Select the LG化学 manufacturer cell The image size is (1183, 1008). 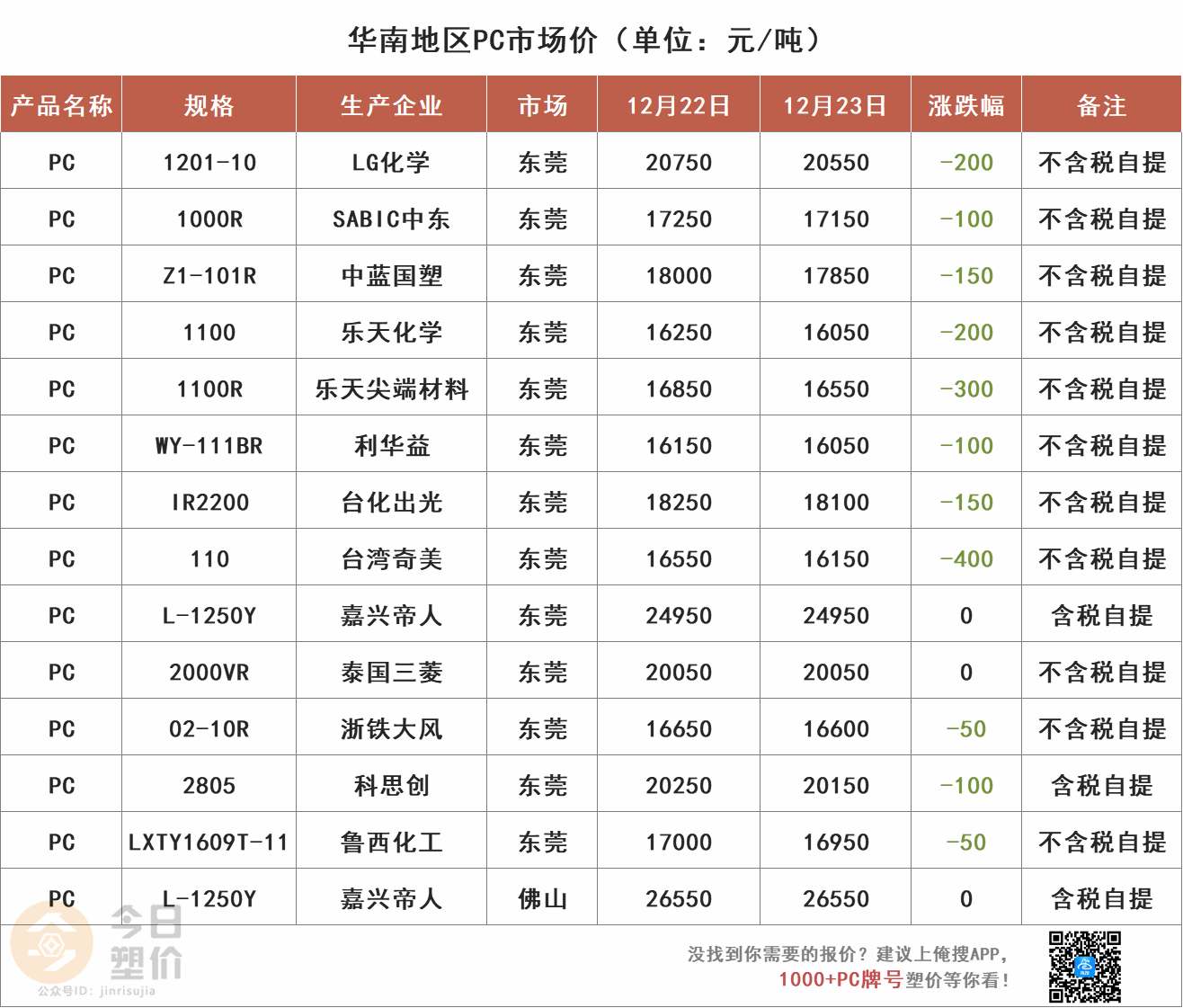(391, 163)
